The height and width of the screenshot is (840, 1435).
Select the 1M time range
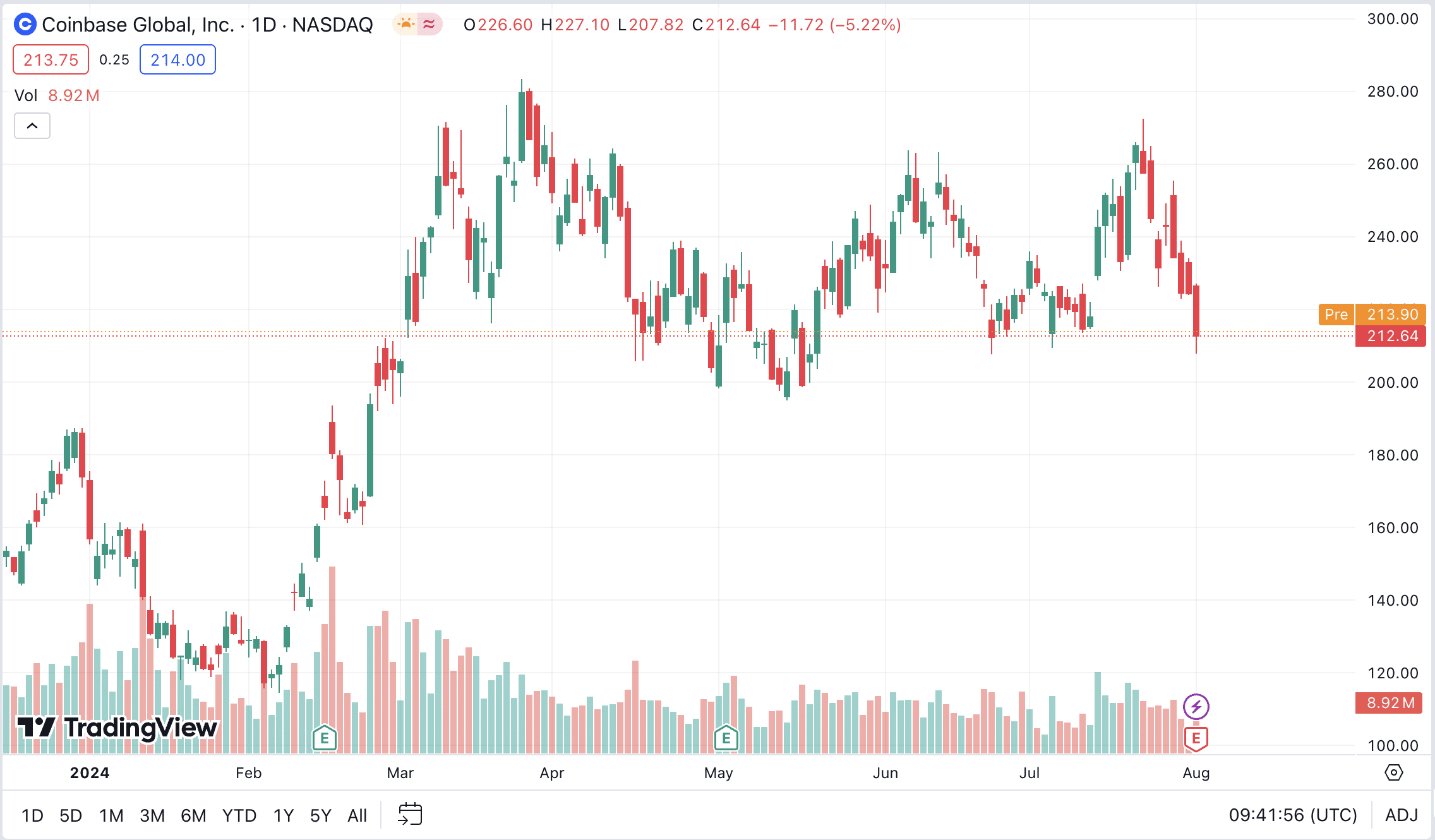point(111,815)
